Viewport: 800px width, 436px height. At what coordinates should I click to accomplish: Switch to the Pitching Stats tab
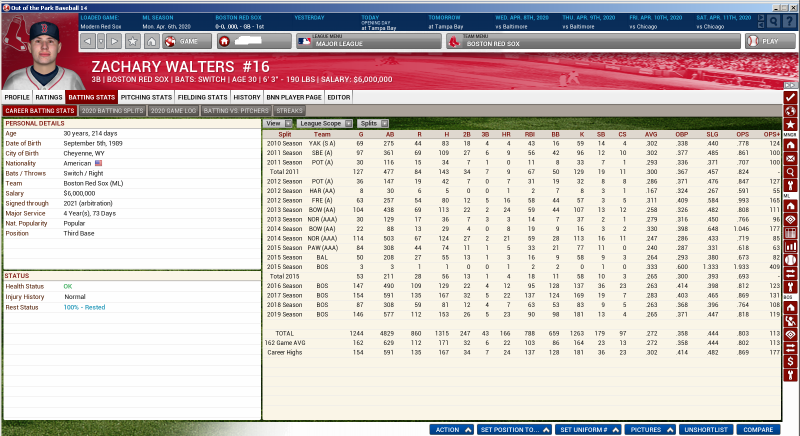pyautogui.click(x=146, y=97)
